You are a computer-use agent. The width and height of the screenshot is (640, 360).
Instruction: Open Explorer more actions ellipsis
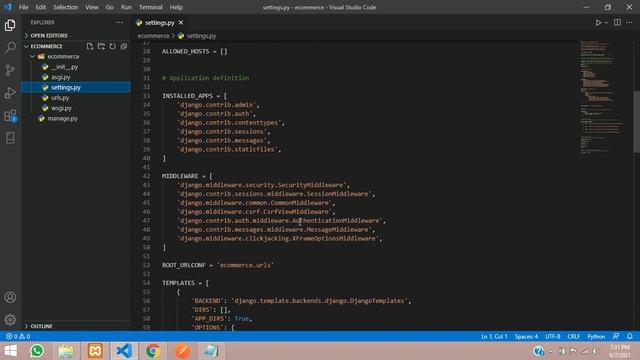[119, 22]
